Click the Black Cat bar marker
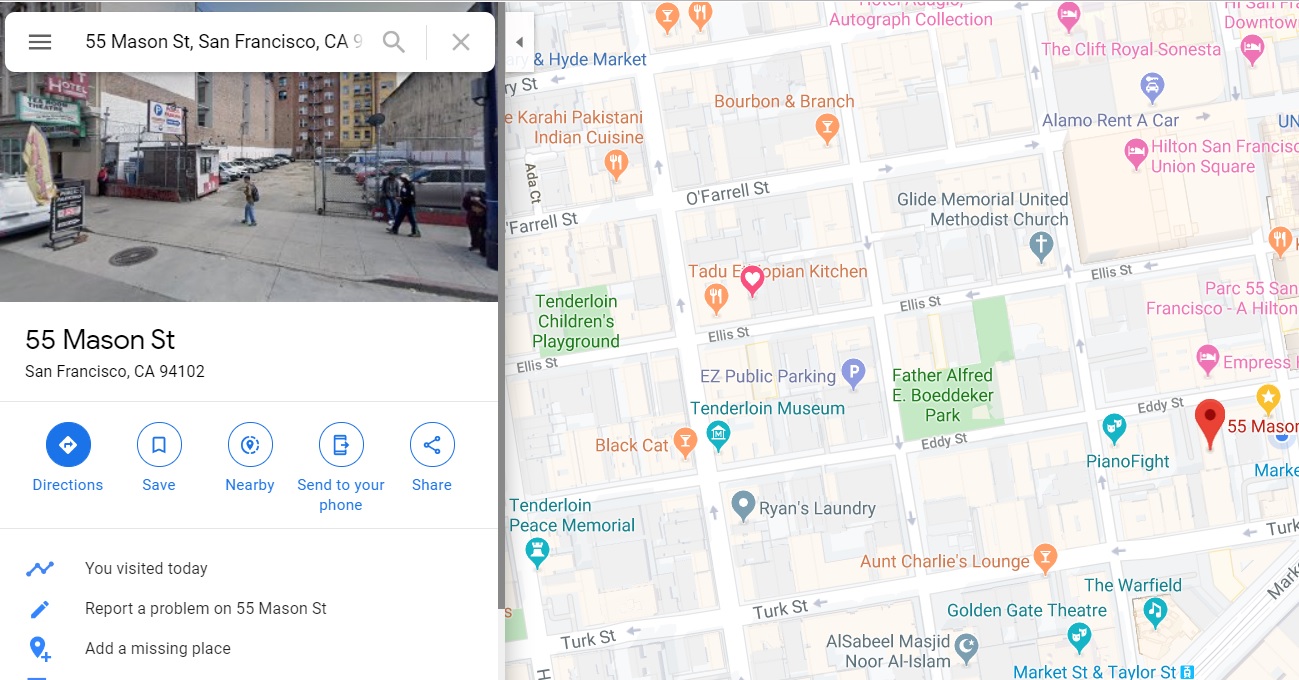The image size is (1299, 680). tap(685, 443)
